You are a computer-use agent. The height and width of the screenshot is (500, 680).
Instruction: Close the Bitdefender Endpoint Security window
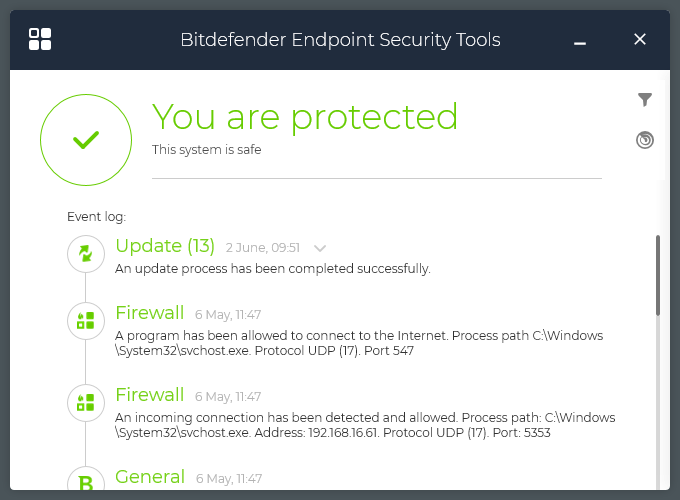640,40
